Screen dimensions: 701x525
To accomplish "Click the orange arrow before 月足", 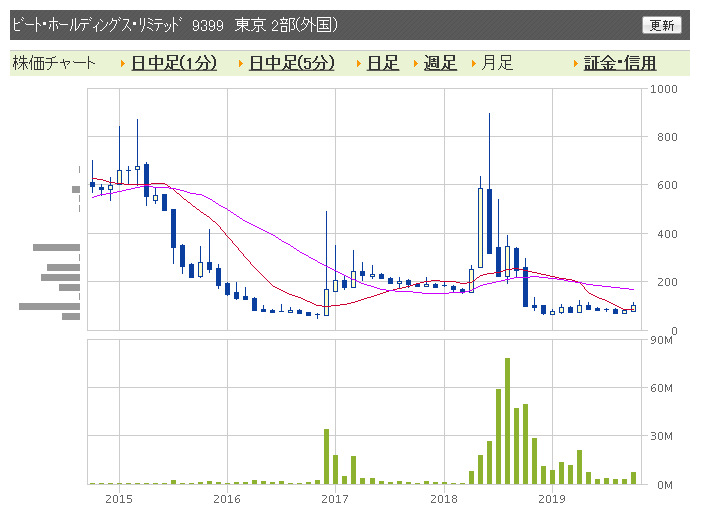I will tap(473, 64).
